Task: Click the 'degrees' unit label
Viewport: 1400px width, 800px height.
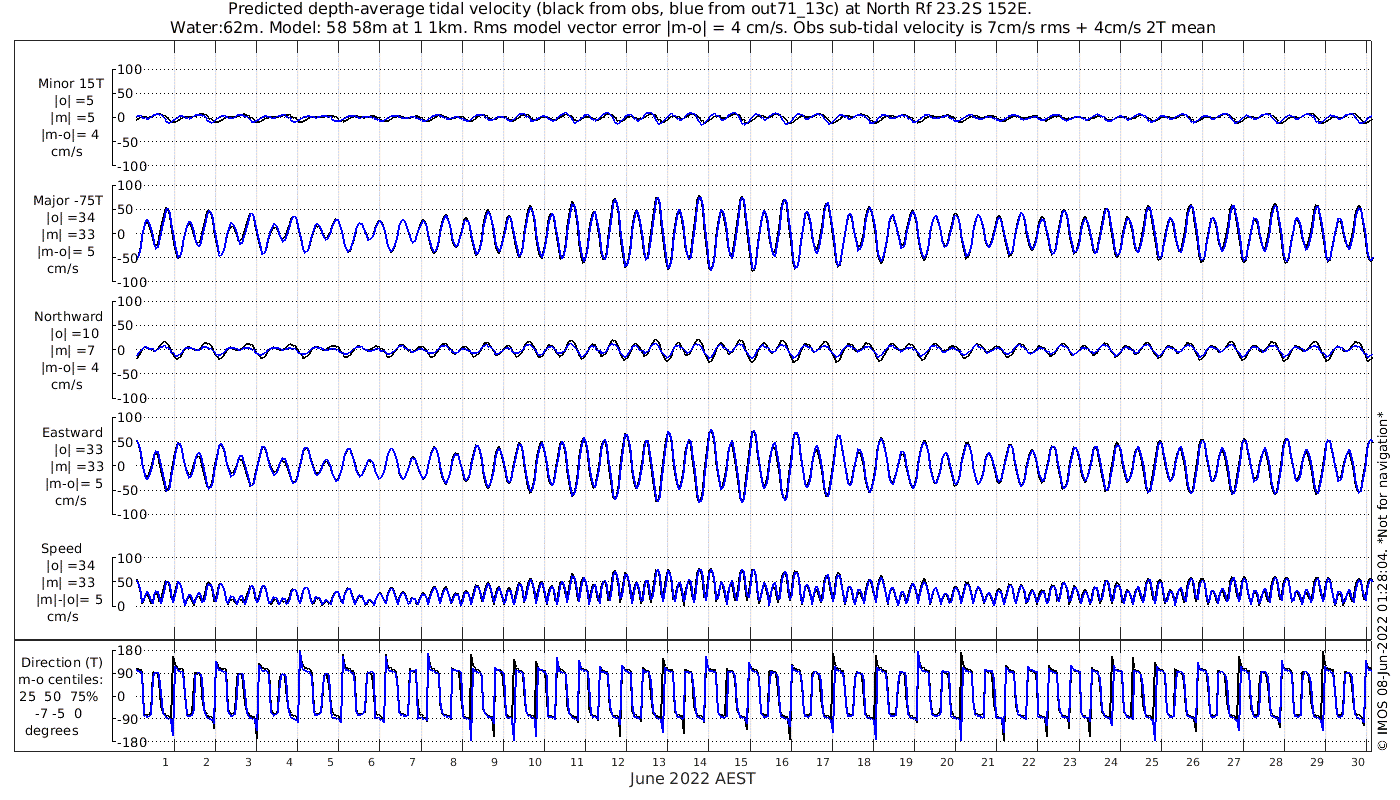Action: 52,731
